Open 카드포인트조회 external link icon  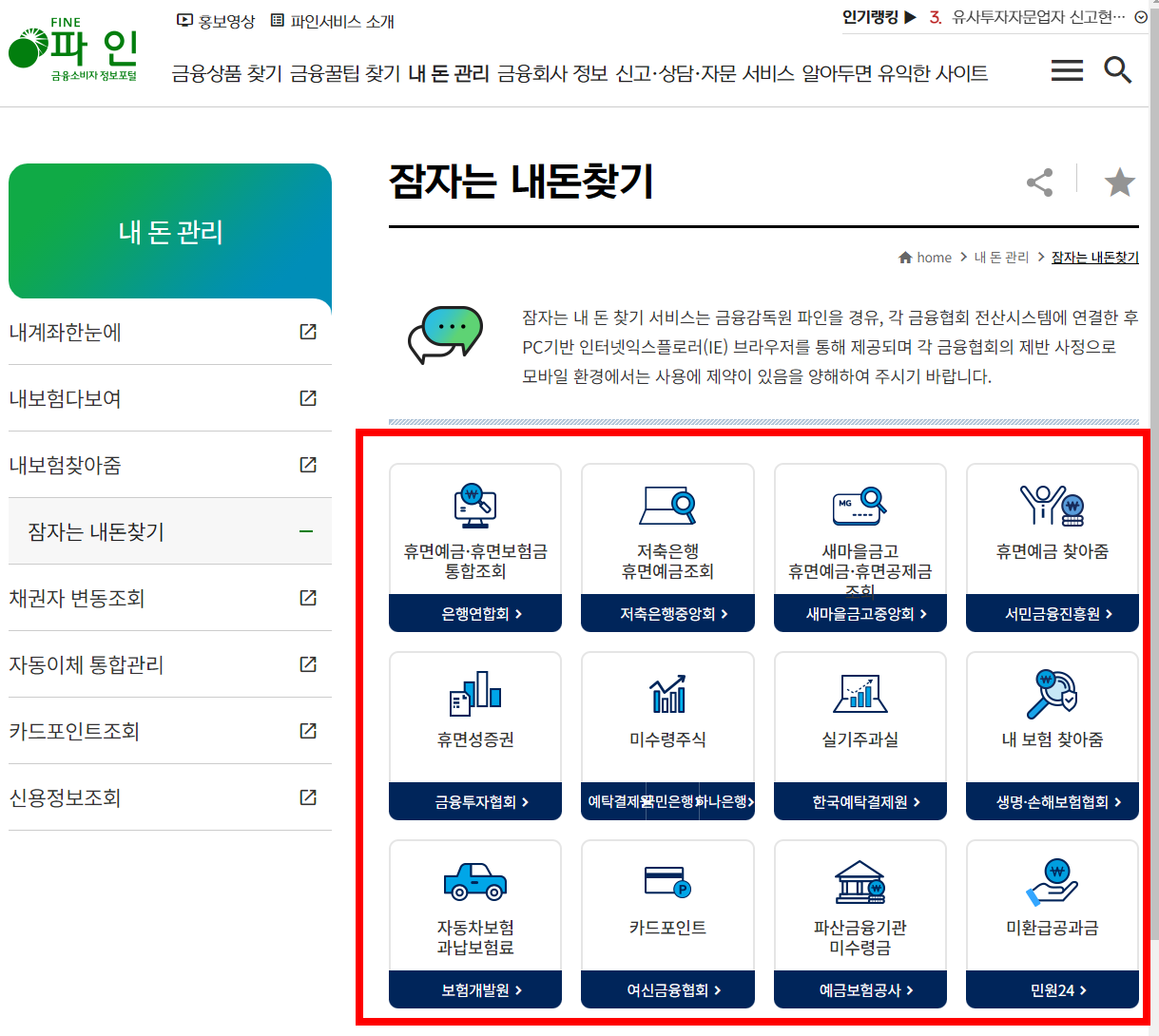point(308,731)
